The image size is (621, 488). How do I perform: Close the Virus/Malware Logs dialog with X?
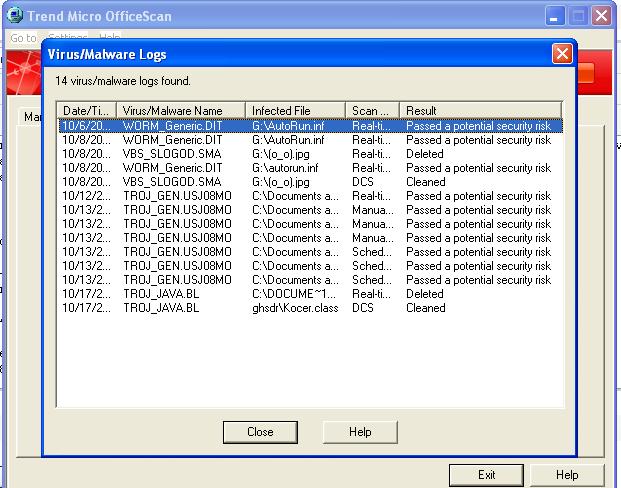click(x=562, y=53)
